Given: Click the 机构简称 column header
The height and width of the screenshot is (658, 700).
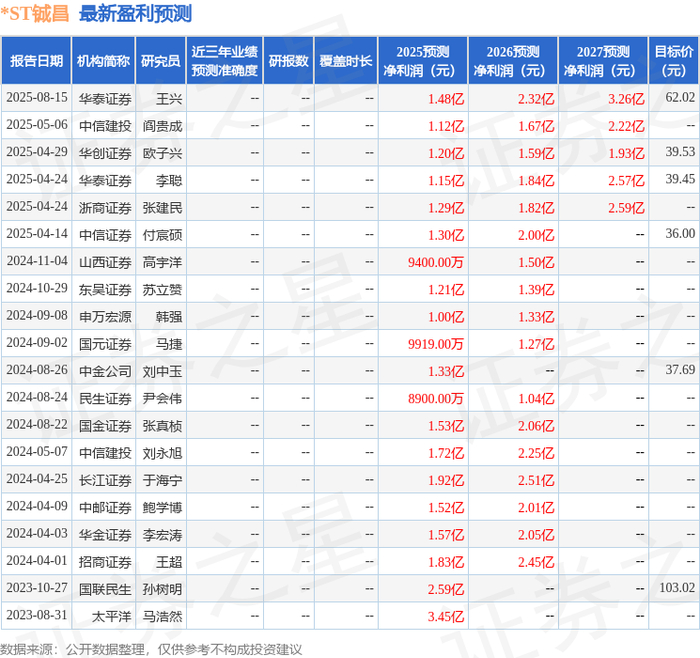Looking at the screenshot, I should (x=104, y=61).
